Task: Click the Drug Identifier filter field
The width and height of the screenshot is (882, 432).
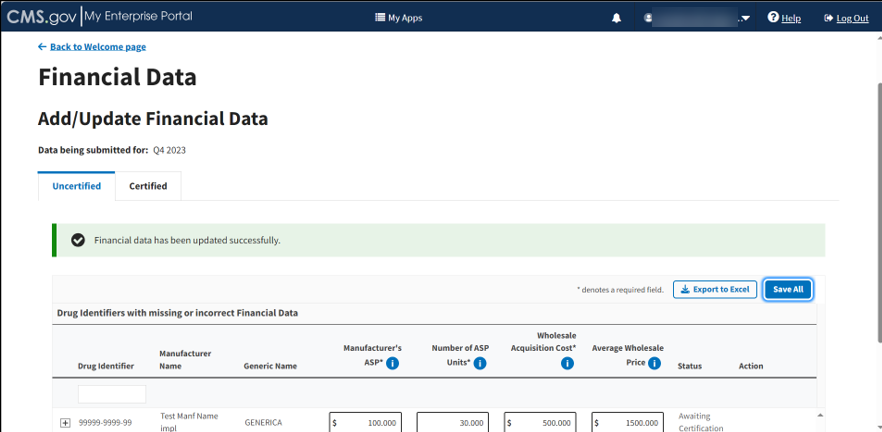Action: pyautogui.click(x=112, y=394)
